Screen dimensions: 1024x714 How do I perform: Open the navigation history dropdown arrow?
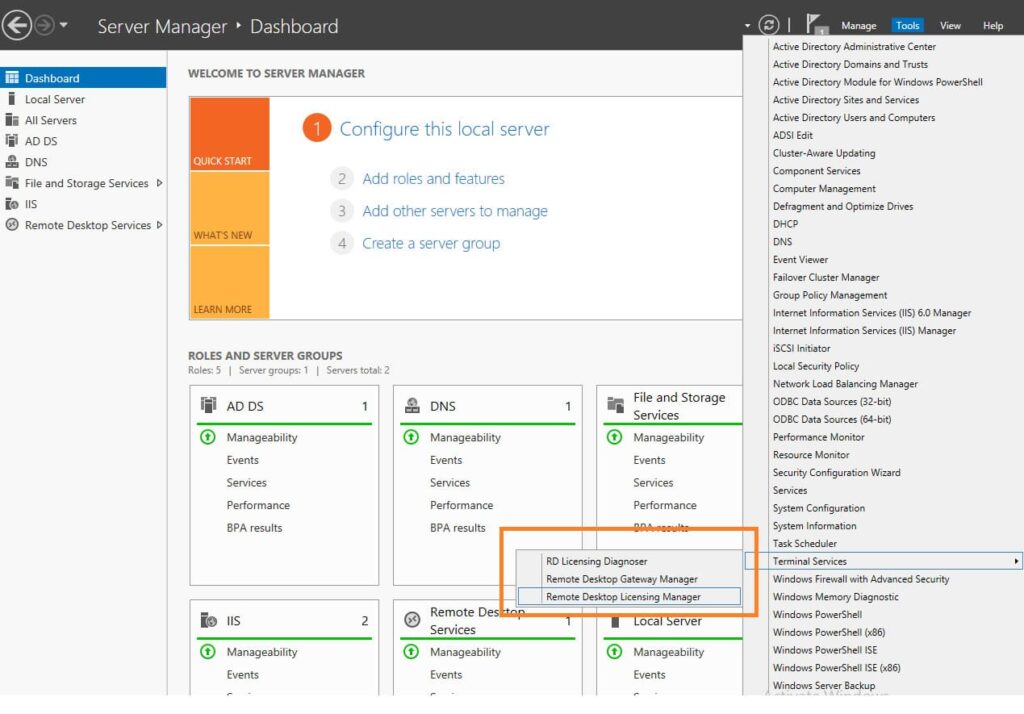click(64, 25)
